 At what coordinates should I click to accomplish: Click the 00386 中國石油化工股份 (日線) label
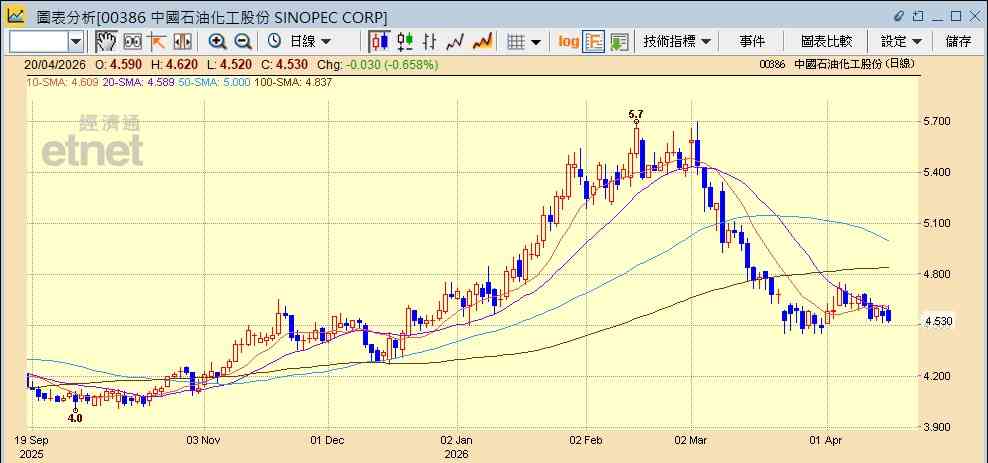tap(837, 64)
